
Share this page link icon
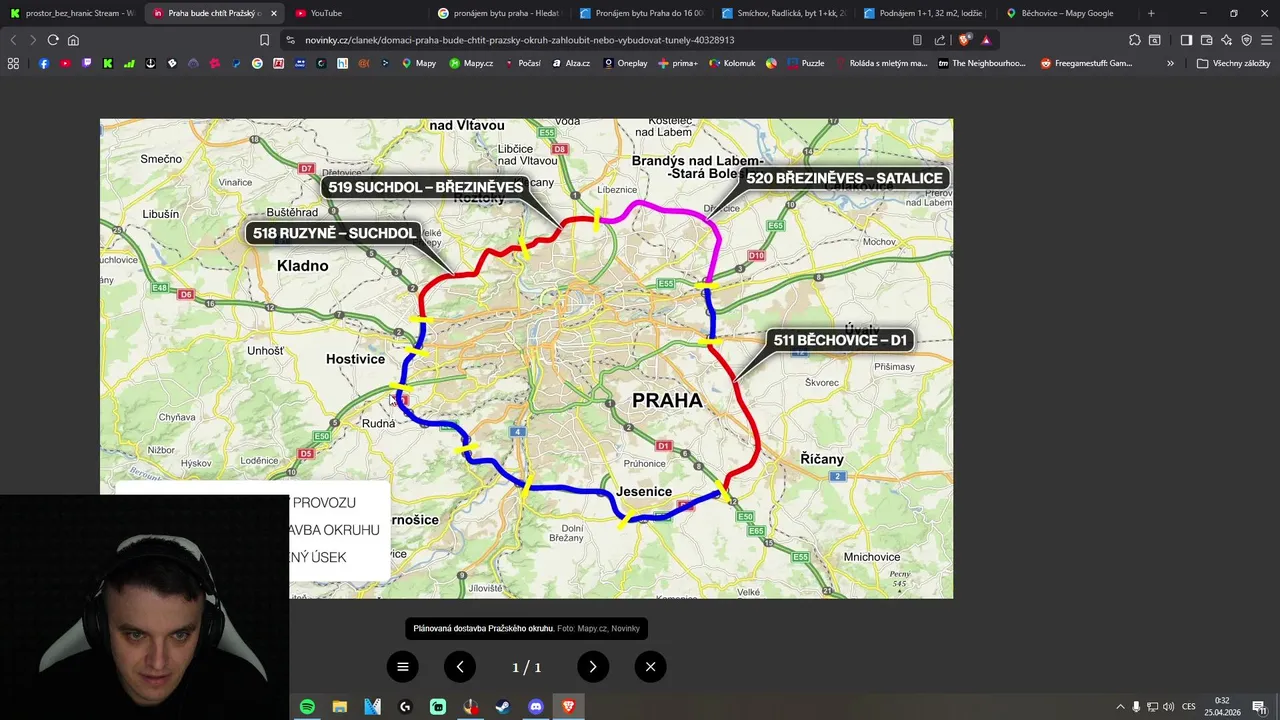click(x=940, y=40)
